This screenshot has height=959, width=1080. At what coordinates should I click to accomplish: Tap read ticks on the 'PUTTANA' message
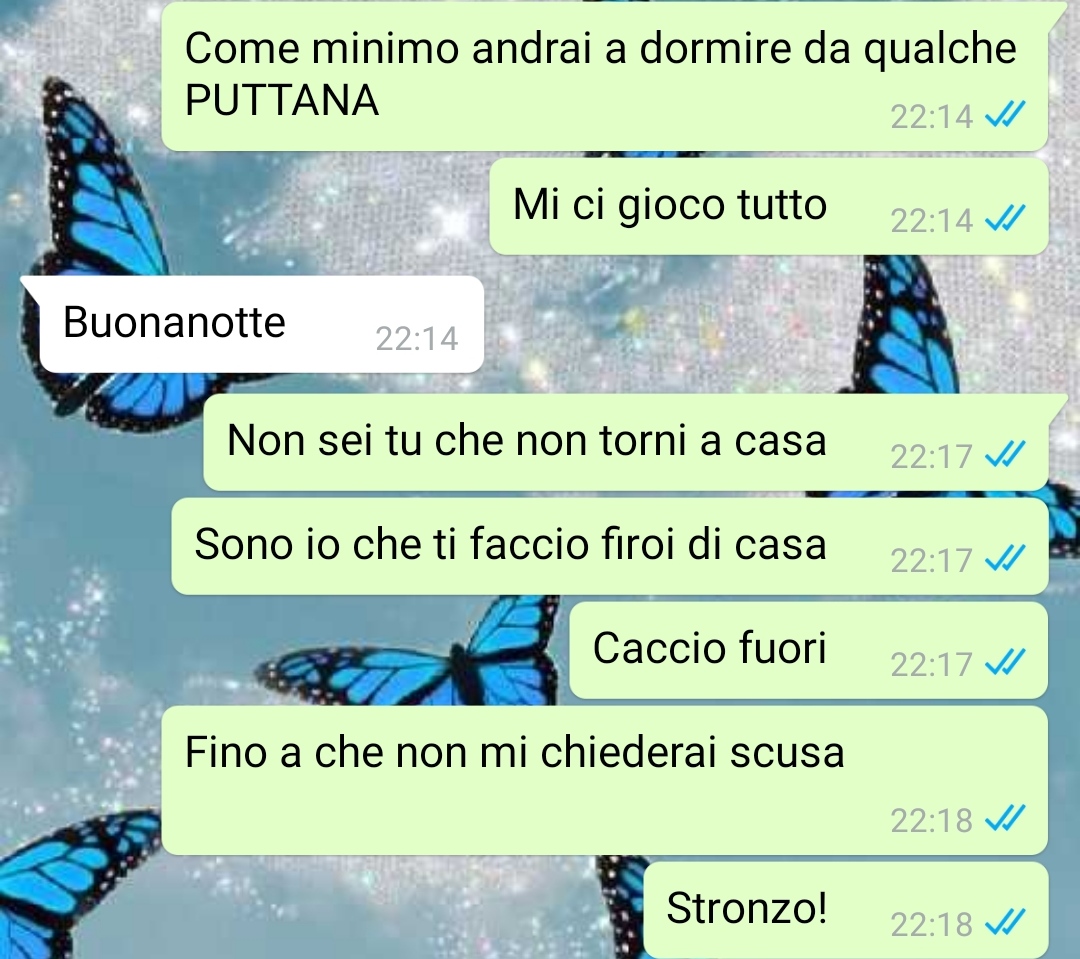click(1005, 114)
